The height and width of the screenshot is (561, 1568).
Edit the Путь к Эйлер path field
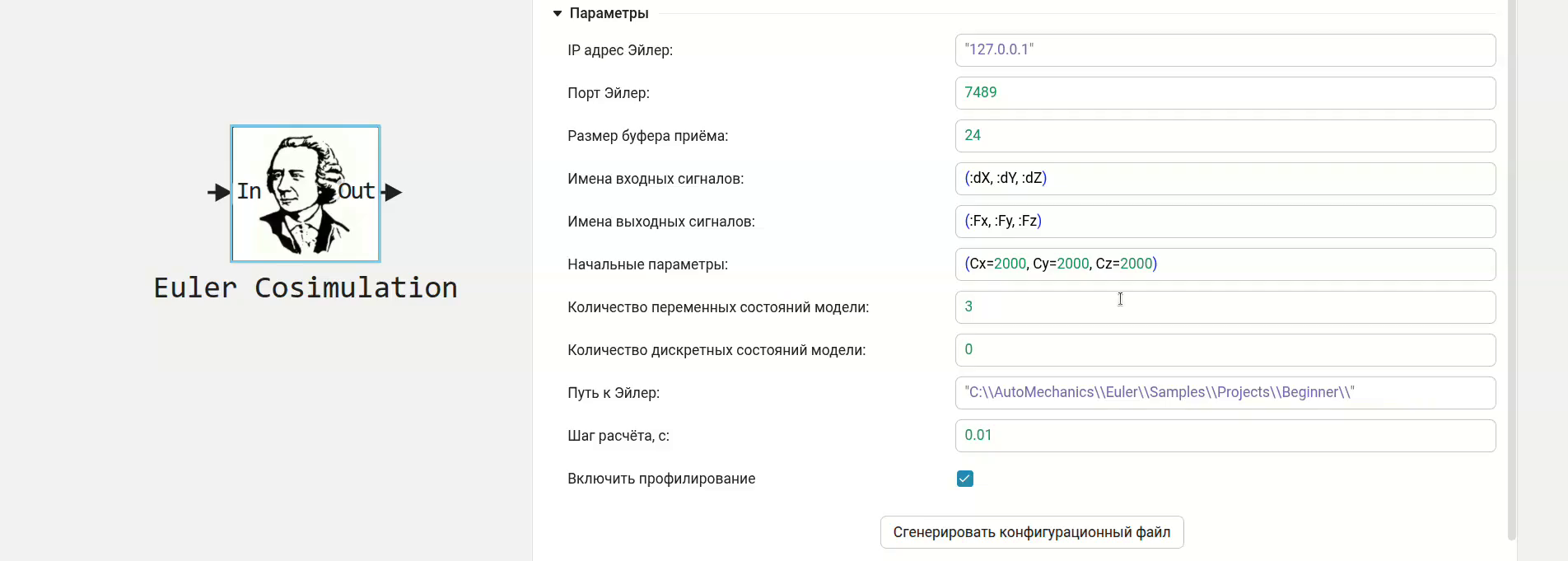click(1225, 393)
